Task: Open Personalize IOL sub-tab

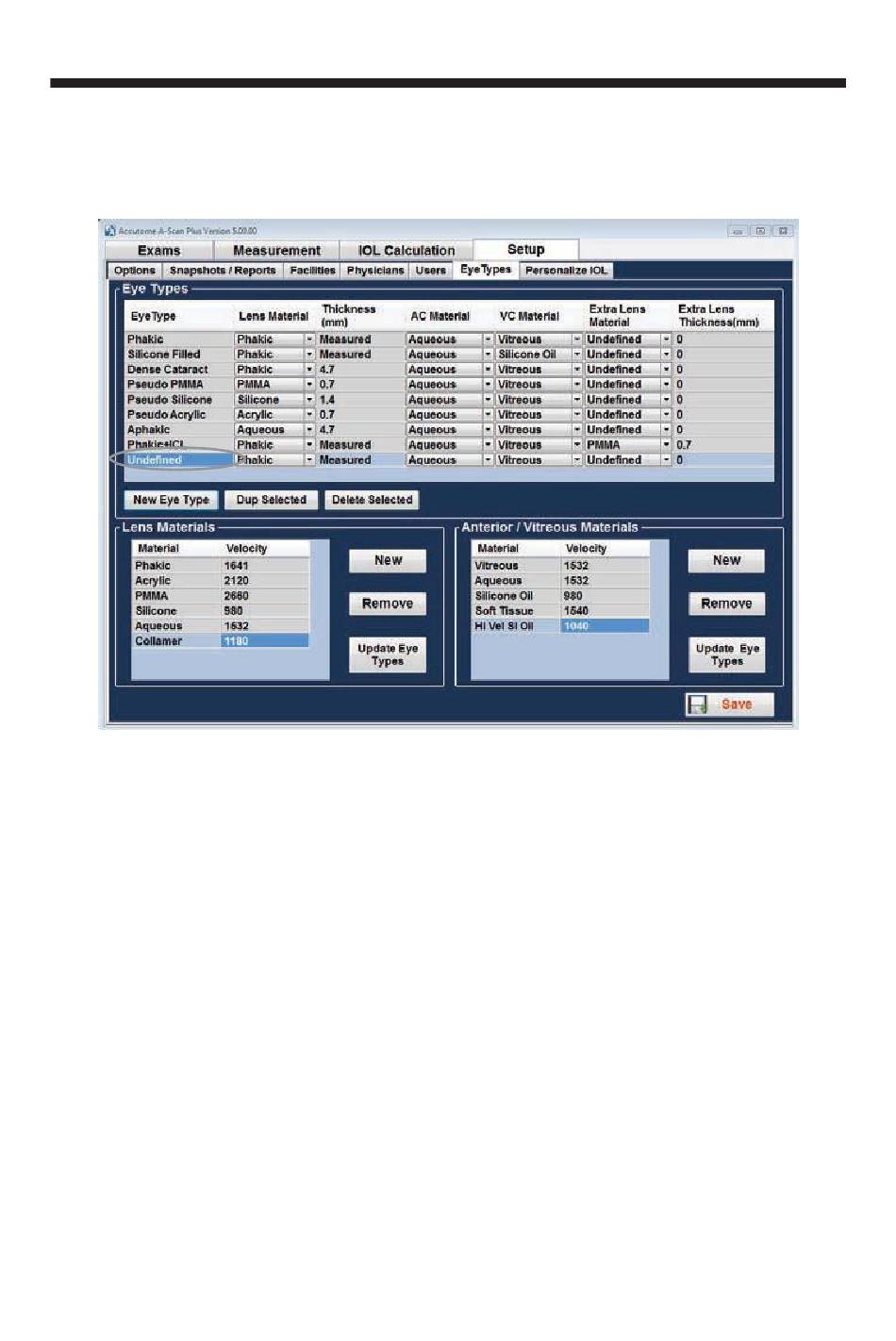Action: (x=566, y=271)
